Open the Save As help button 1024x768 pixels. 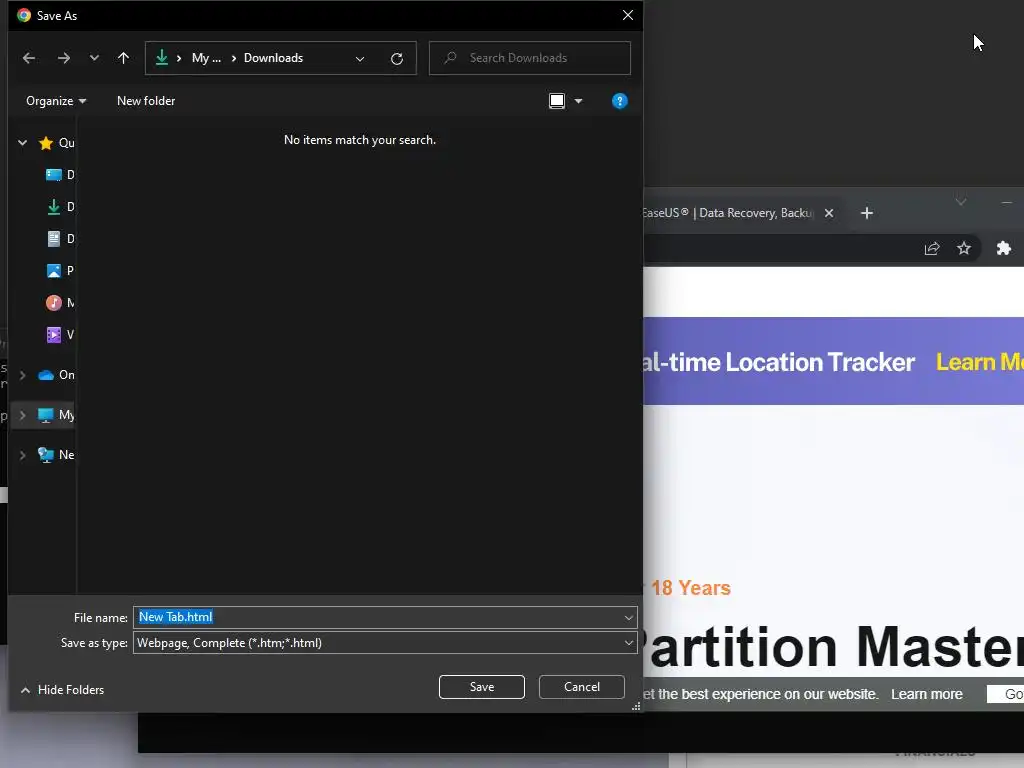click(620, 101)
